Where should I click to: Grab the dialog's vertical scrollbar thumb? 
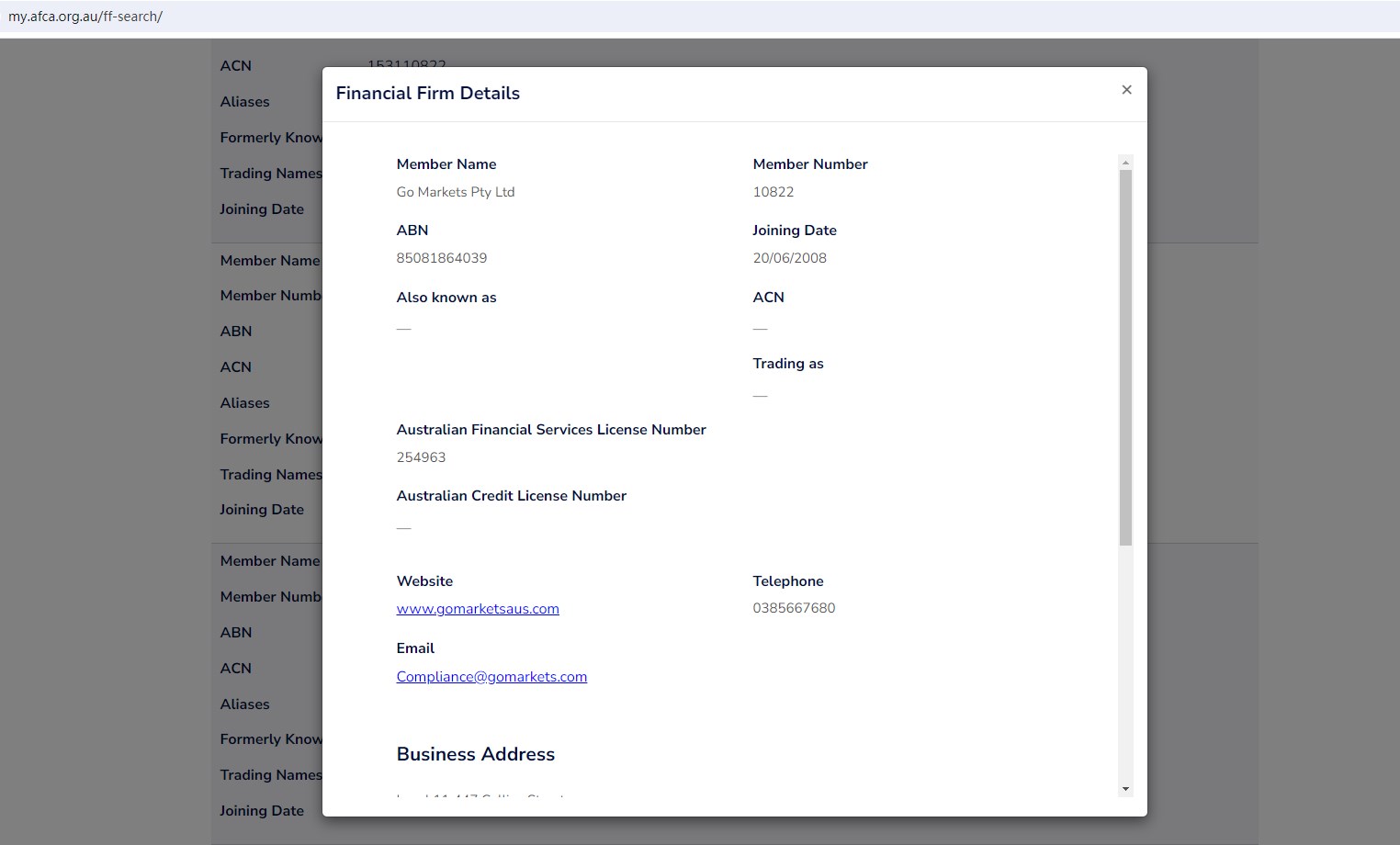click(x=1125, y=357)
